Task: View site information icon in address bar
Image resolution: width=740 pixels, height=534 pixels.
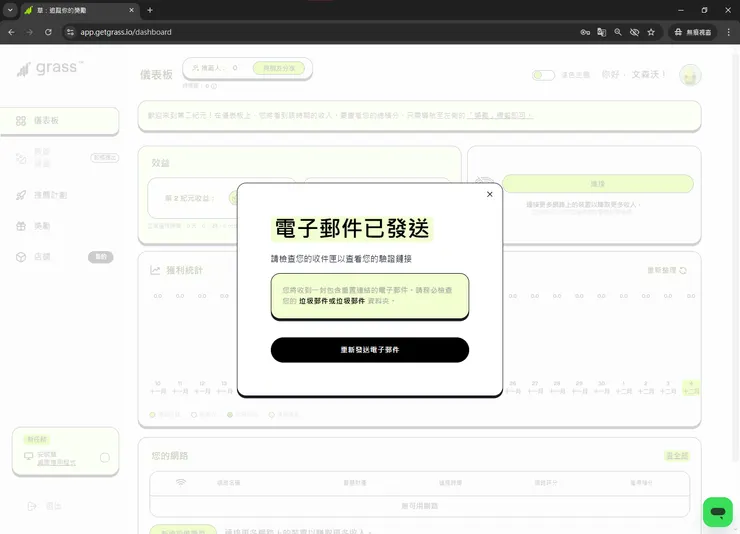Action: click(70, 32)
